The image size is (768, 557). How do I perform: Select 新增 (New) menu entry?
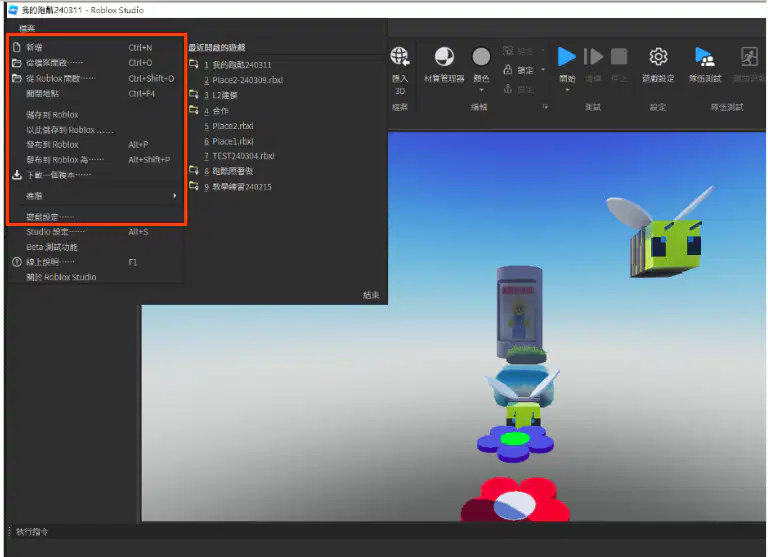click(96, 48)
